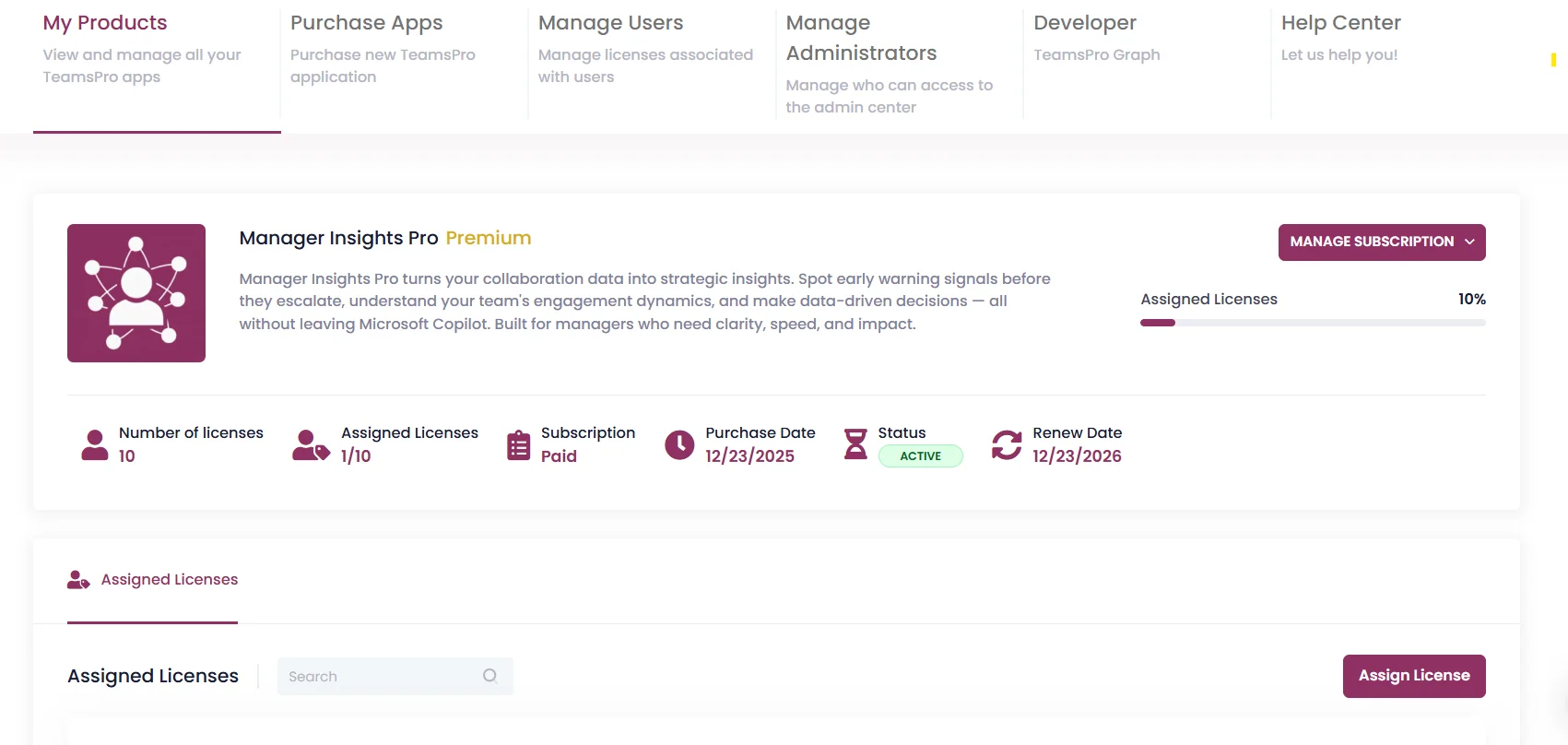The width and height of the screenshot is (1568, 745).
Task: Click the Number of licenses person icon
Action: pyautogui.click(x=95, y=444)
